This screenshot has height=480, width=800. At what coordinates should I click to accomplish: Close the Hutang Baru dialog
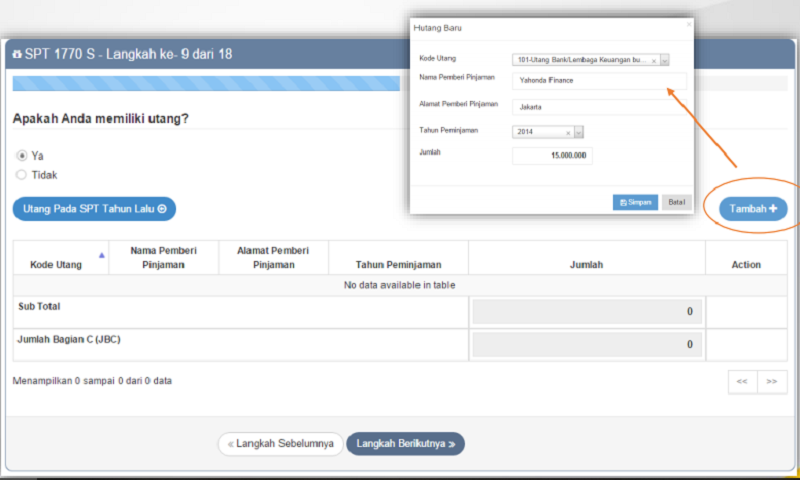687,22
